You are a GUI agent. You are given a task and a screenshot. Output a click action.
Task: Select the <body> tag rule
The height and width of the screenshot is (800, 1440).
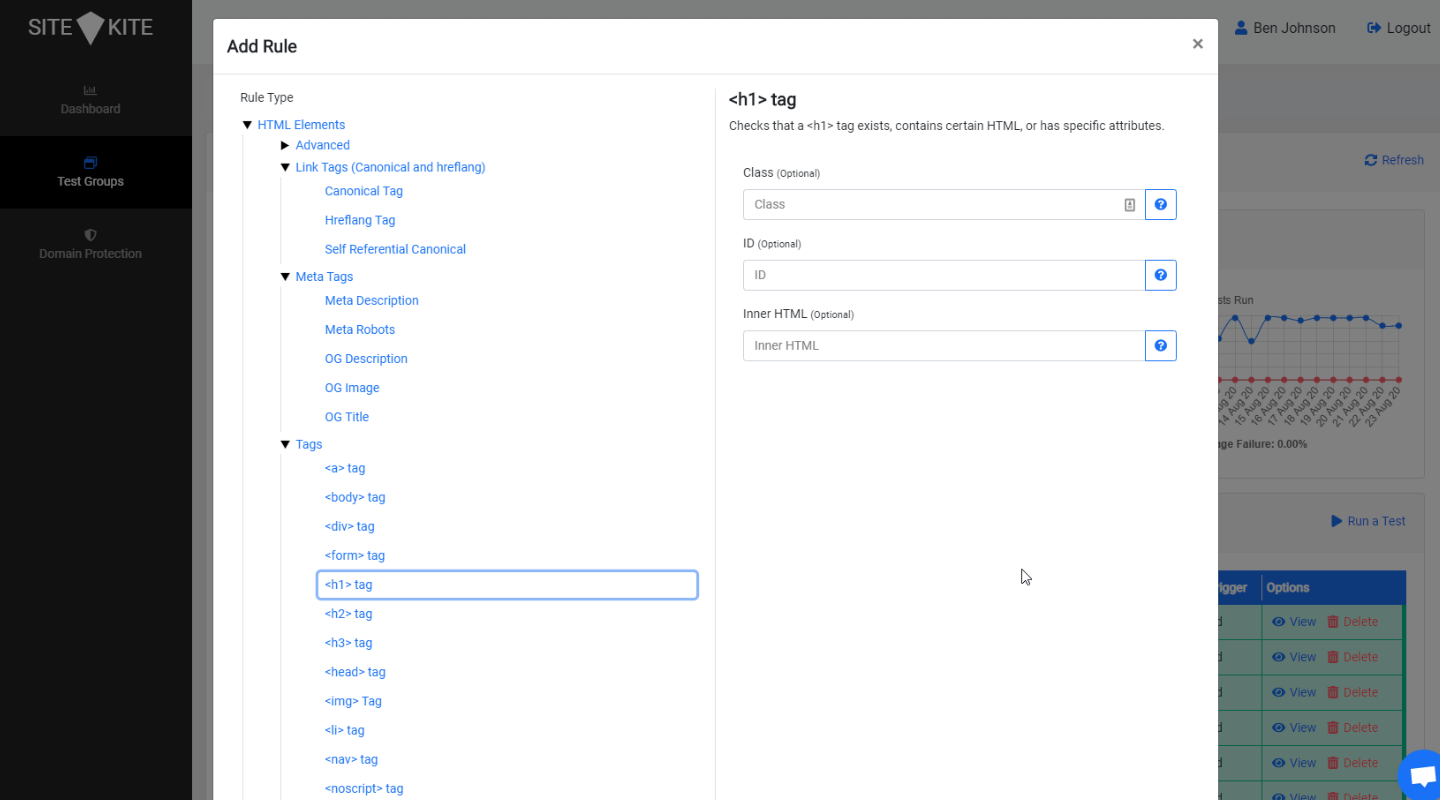355,497
